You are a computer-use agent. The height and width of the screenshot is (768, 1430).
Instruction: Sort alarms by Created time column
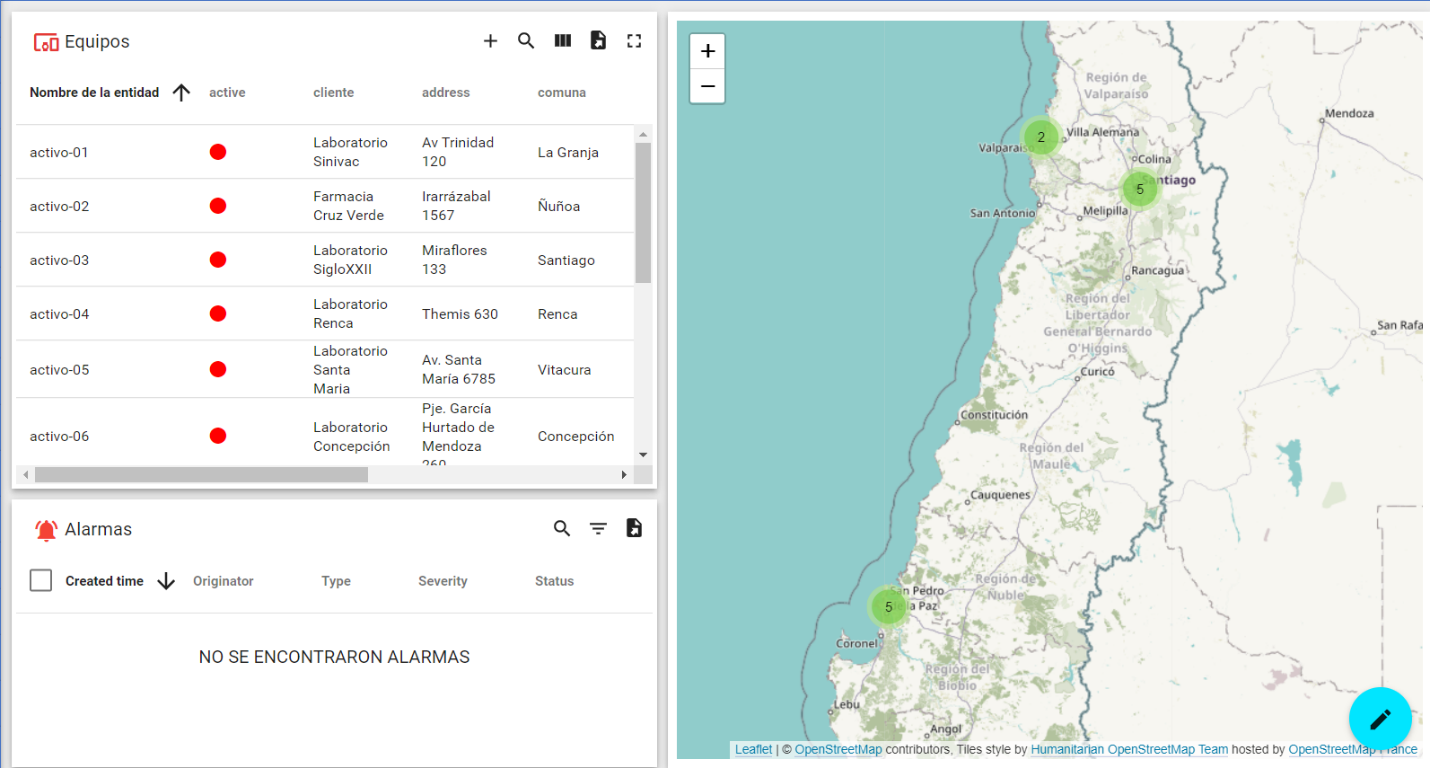[x=104, y=581]
